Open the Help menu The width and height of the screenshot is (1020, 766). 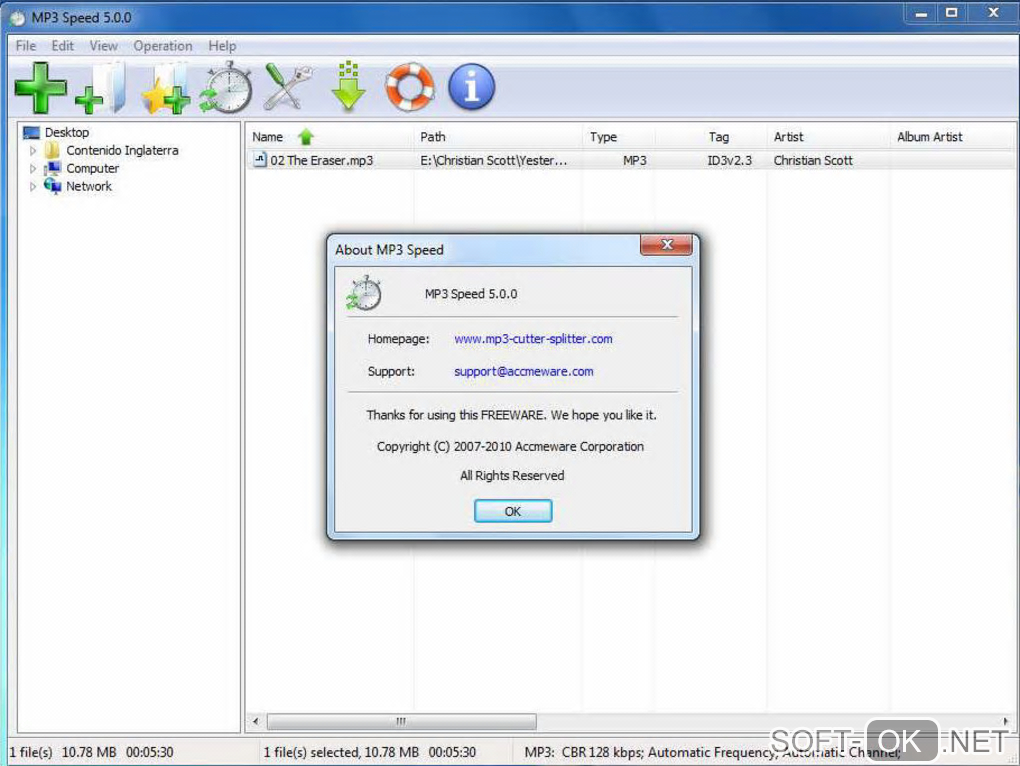pos(222,46)
